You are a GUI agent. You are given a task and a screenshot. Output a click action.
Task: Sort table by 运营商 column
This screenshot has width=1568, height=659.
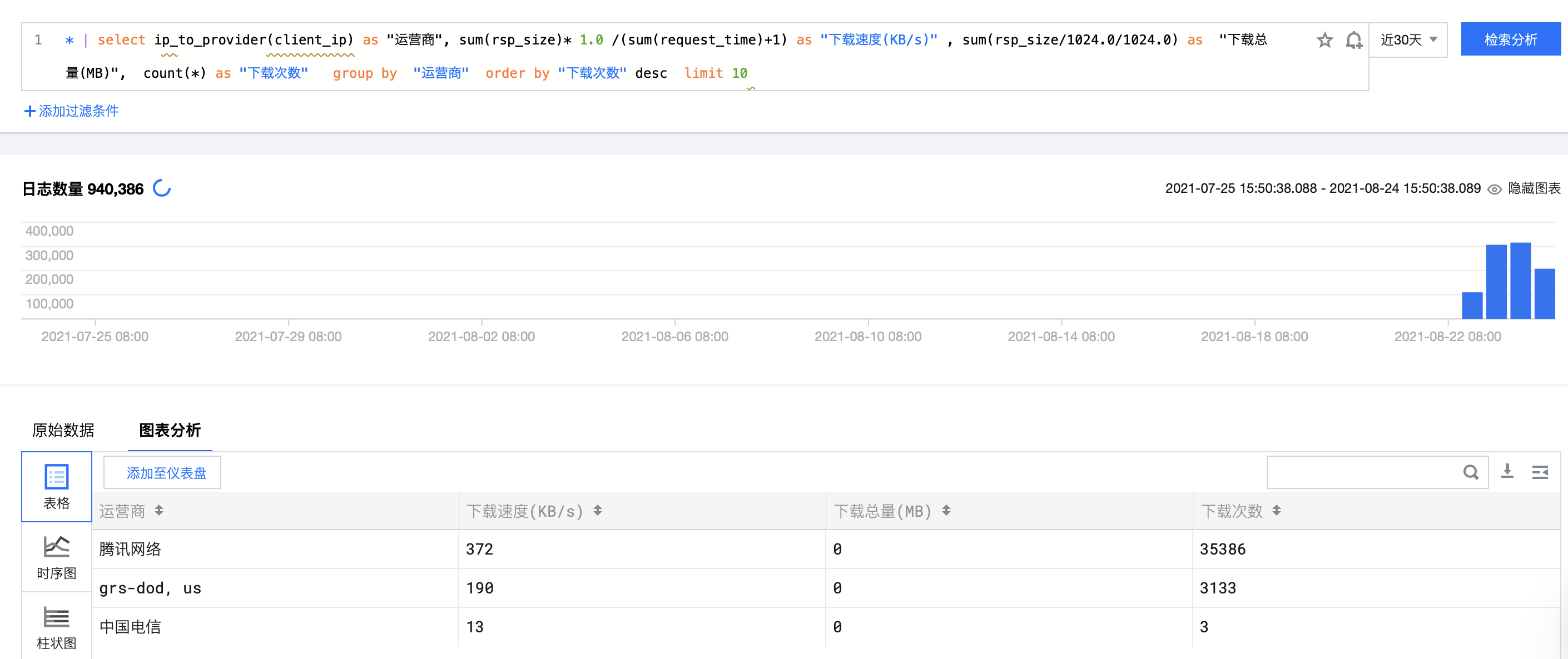coord(159,511)
